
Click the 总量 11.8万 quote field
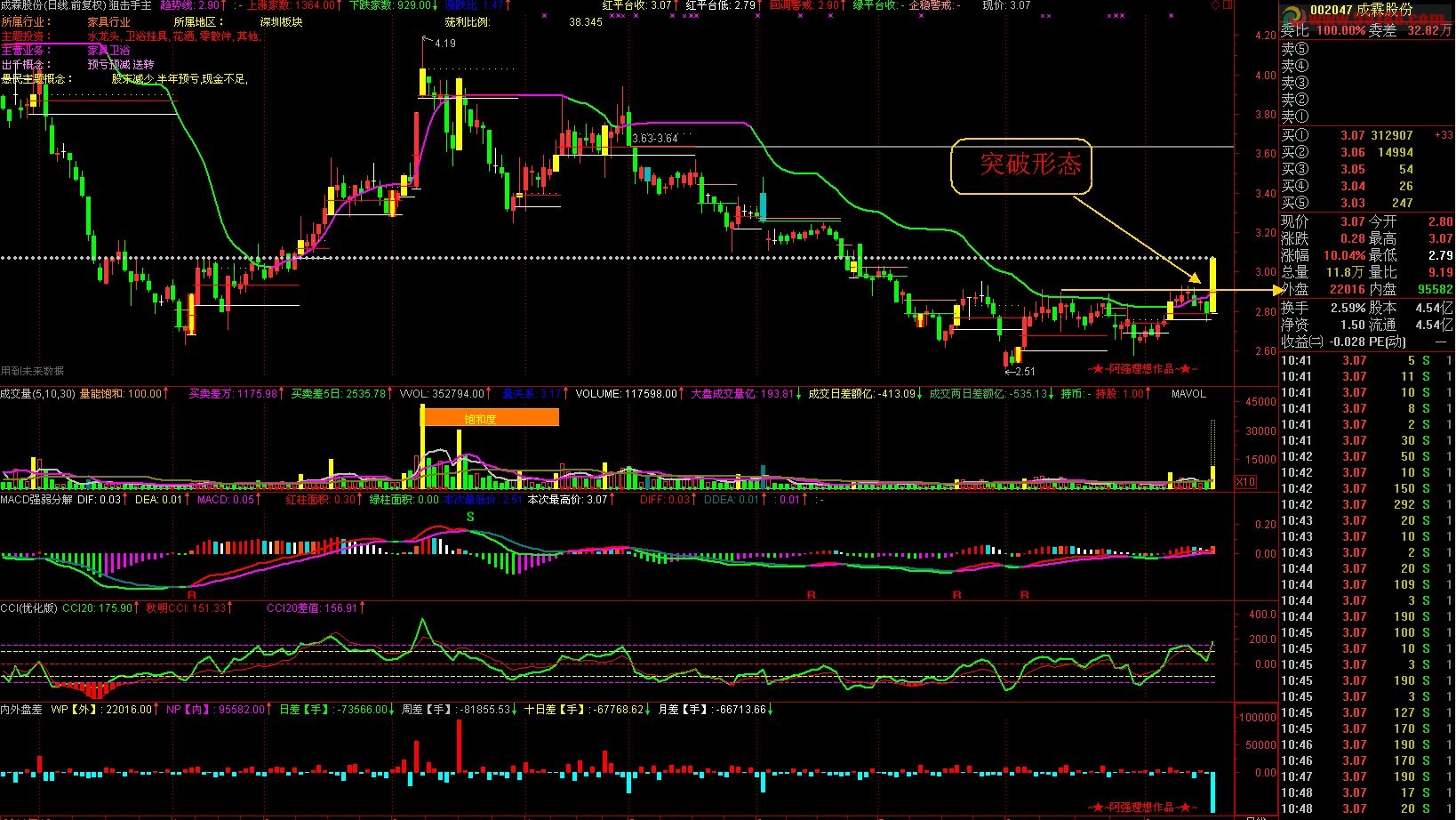[x=1323, y=272]
